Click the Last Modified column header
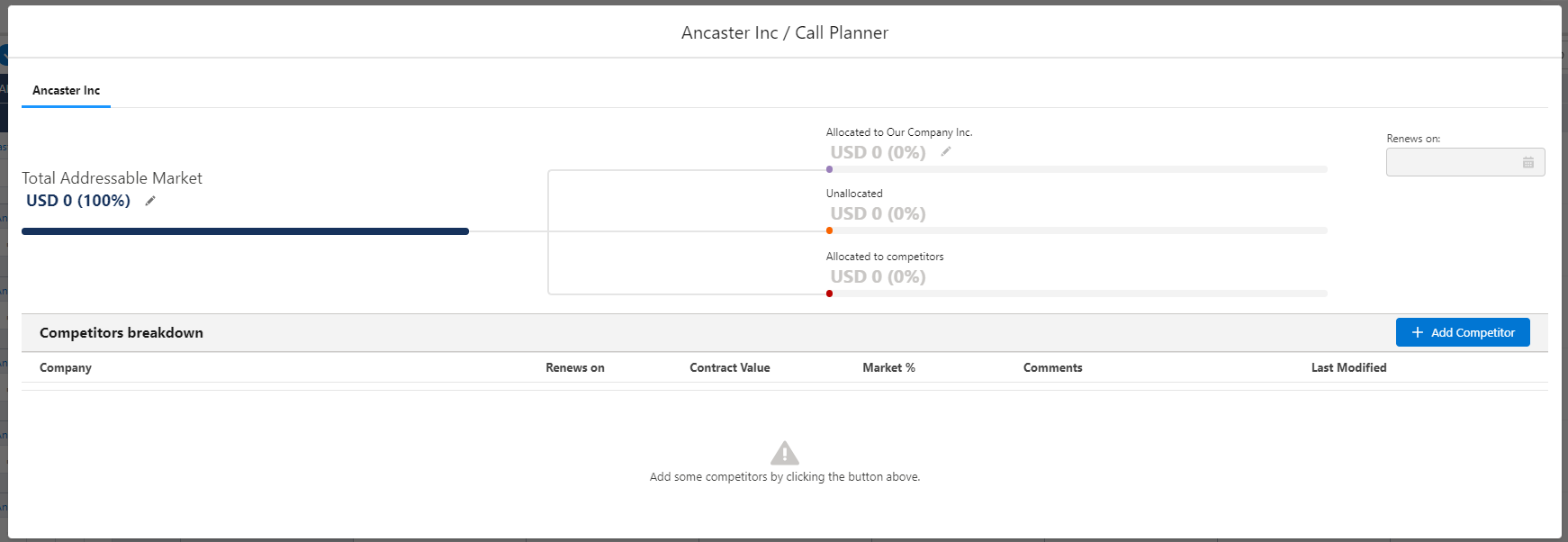 click(x=1348, y=367)
